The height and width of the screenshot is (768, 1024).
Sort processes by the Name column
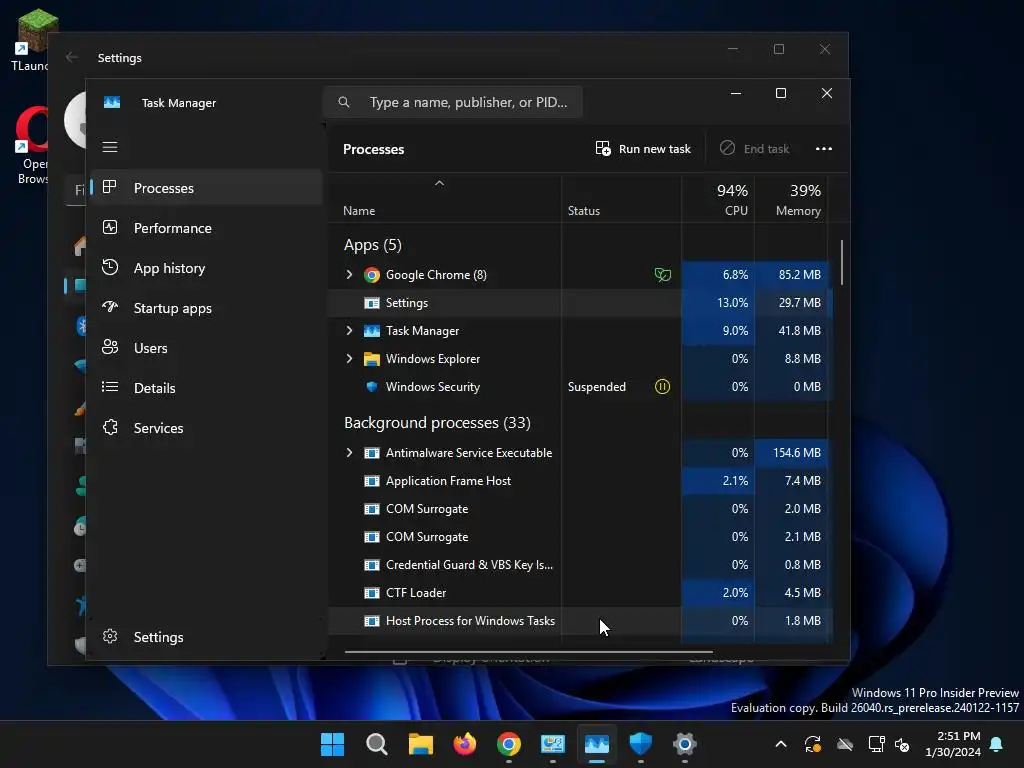[359, 211]
